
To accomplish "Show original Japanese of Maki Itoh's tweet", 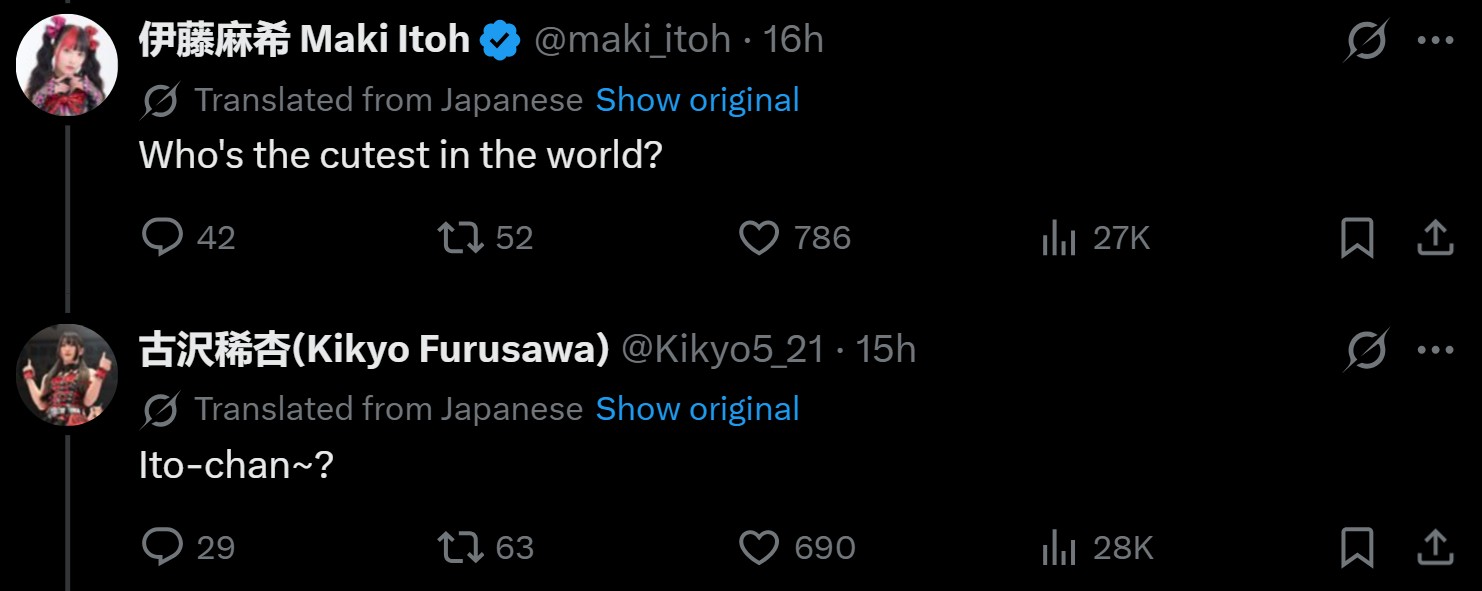I will [697, 100].
